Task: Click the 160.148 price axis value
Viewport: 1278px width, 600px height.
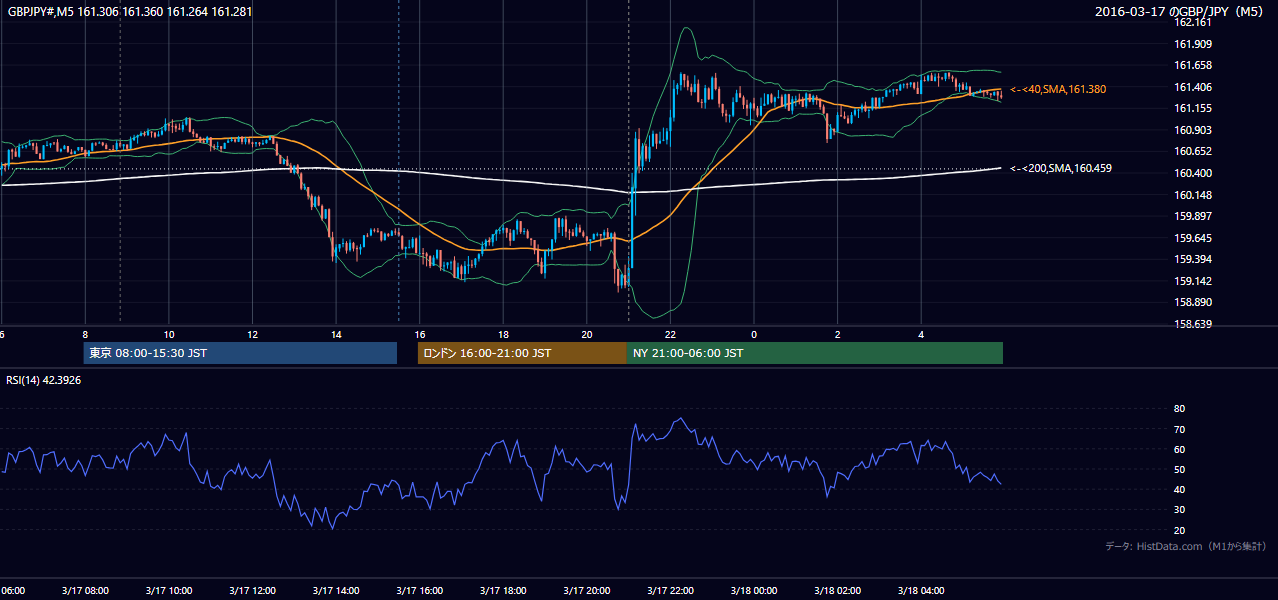Action: point(1193,195)
